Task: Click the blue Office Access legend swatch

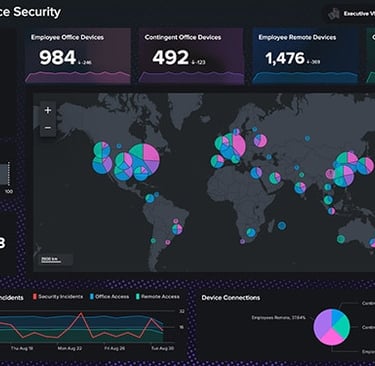Action: click(x=92, y=296)
